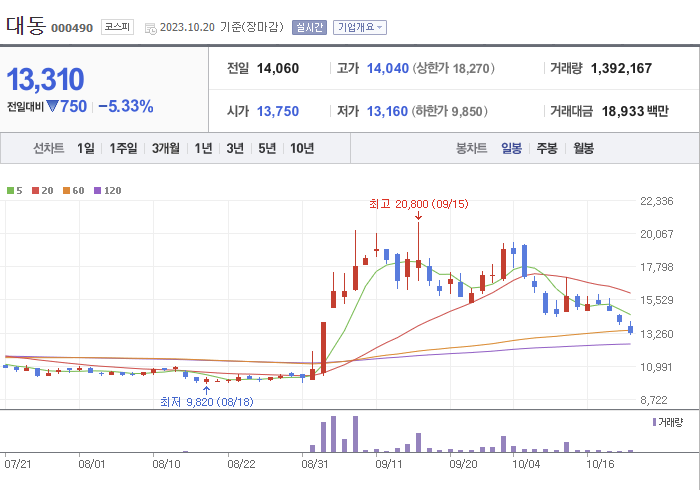This screenshot has height=490, width=700.
Task: Switch to 주봉 candle chart
Action: [547, 148]
